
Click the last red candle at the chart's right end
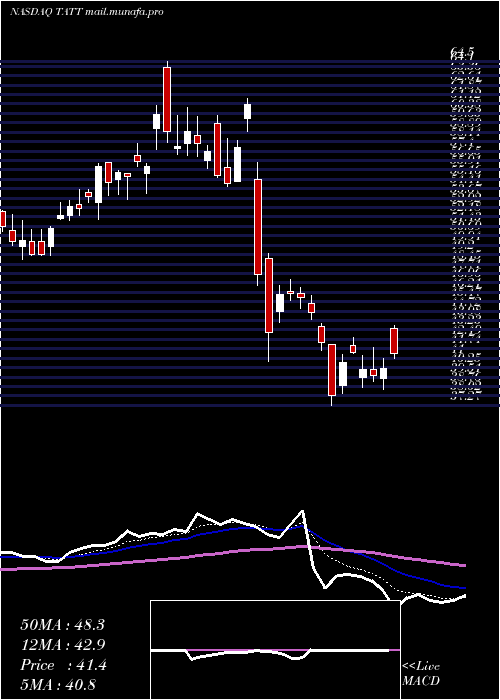tap(394, 341)
